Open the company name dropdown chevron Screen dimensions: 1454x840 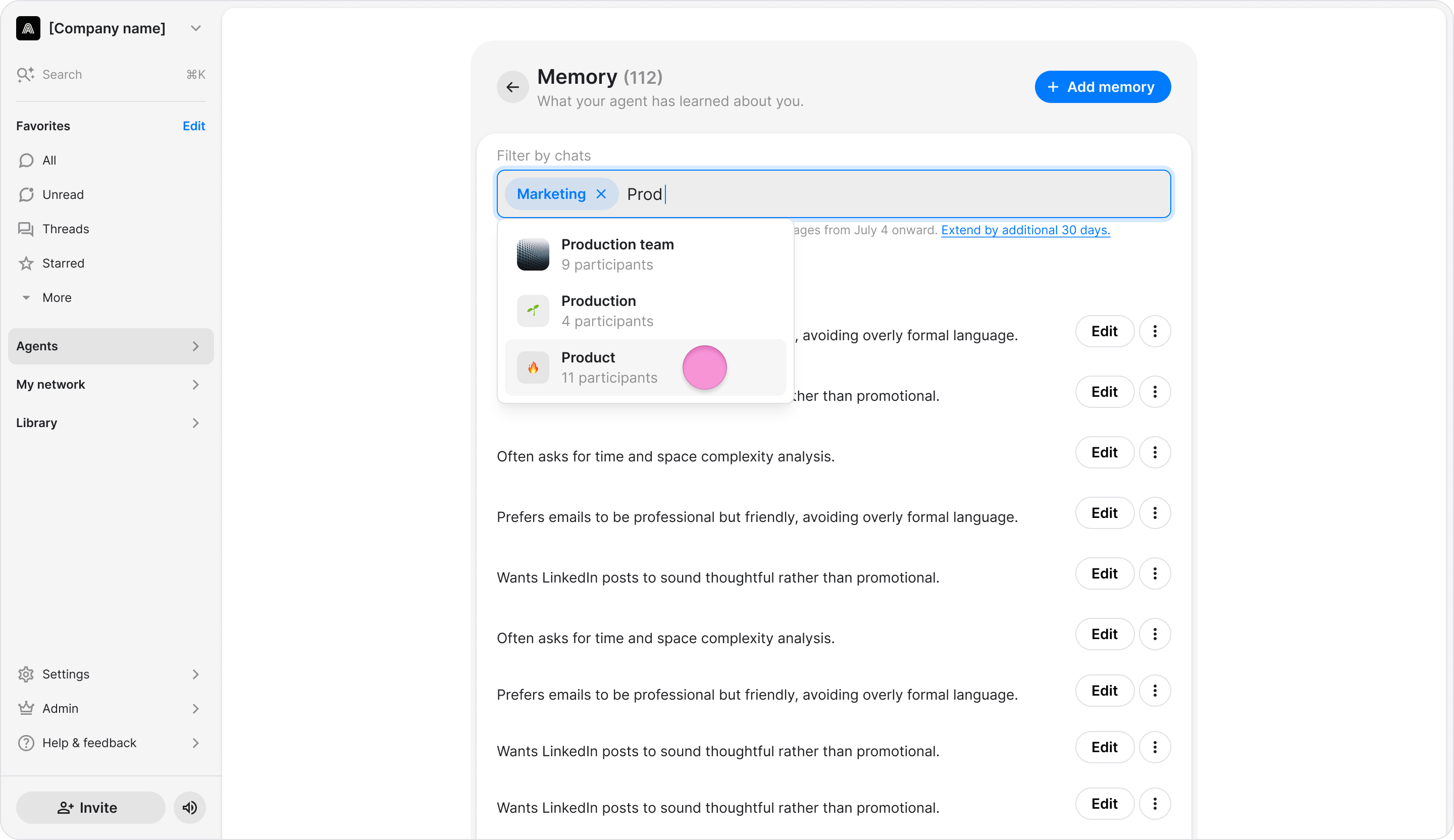[195, 28]
